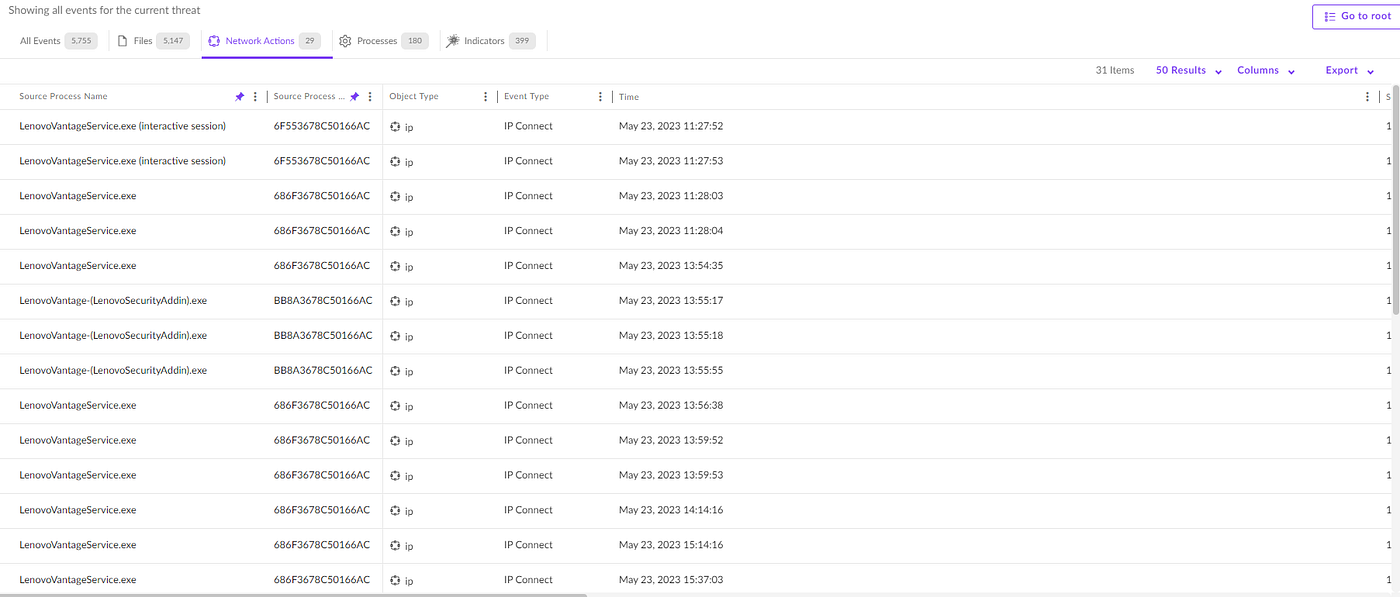Open the Processes tab
The image size is (1400, 597).
(x=384, y=41)
